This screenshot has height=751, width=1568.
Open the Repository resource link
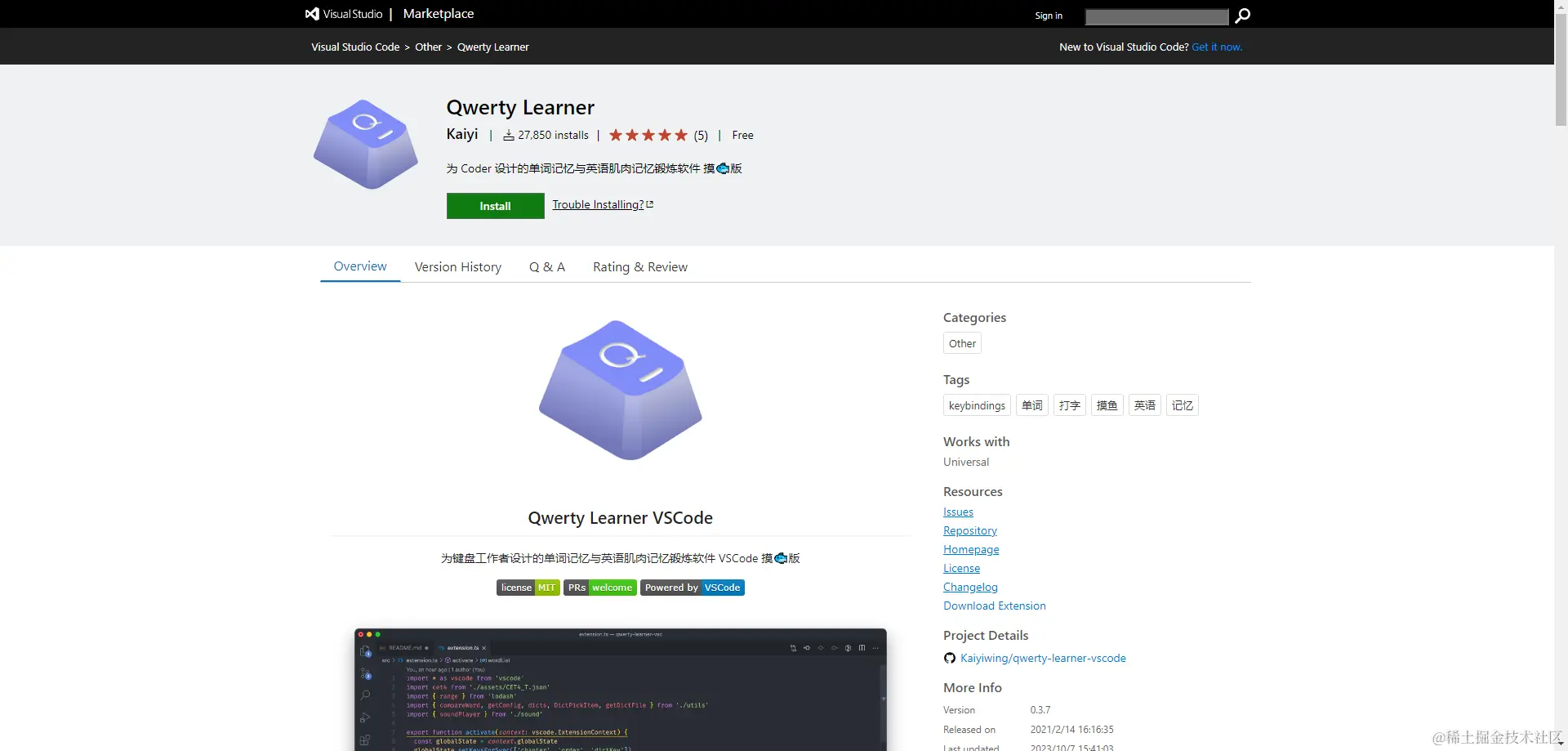pyautogui.click(x=970, y=531)
